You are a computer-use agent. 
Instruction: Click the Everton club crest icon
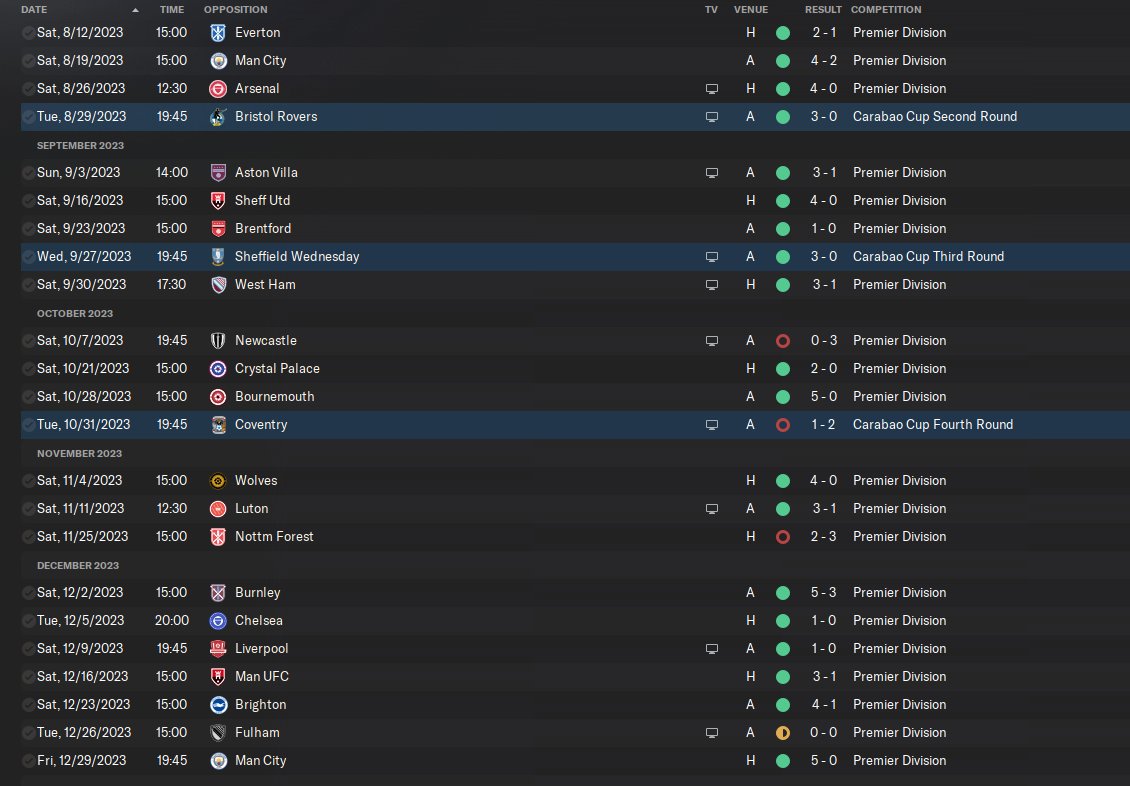tap(218, 32)
